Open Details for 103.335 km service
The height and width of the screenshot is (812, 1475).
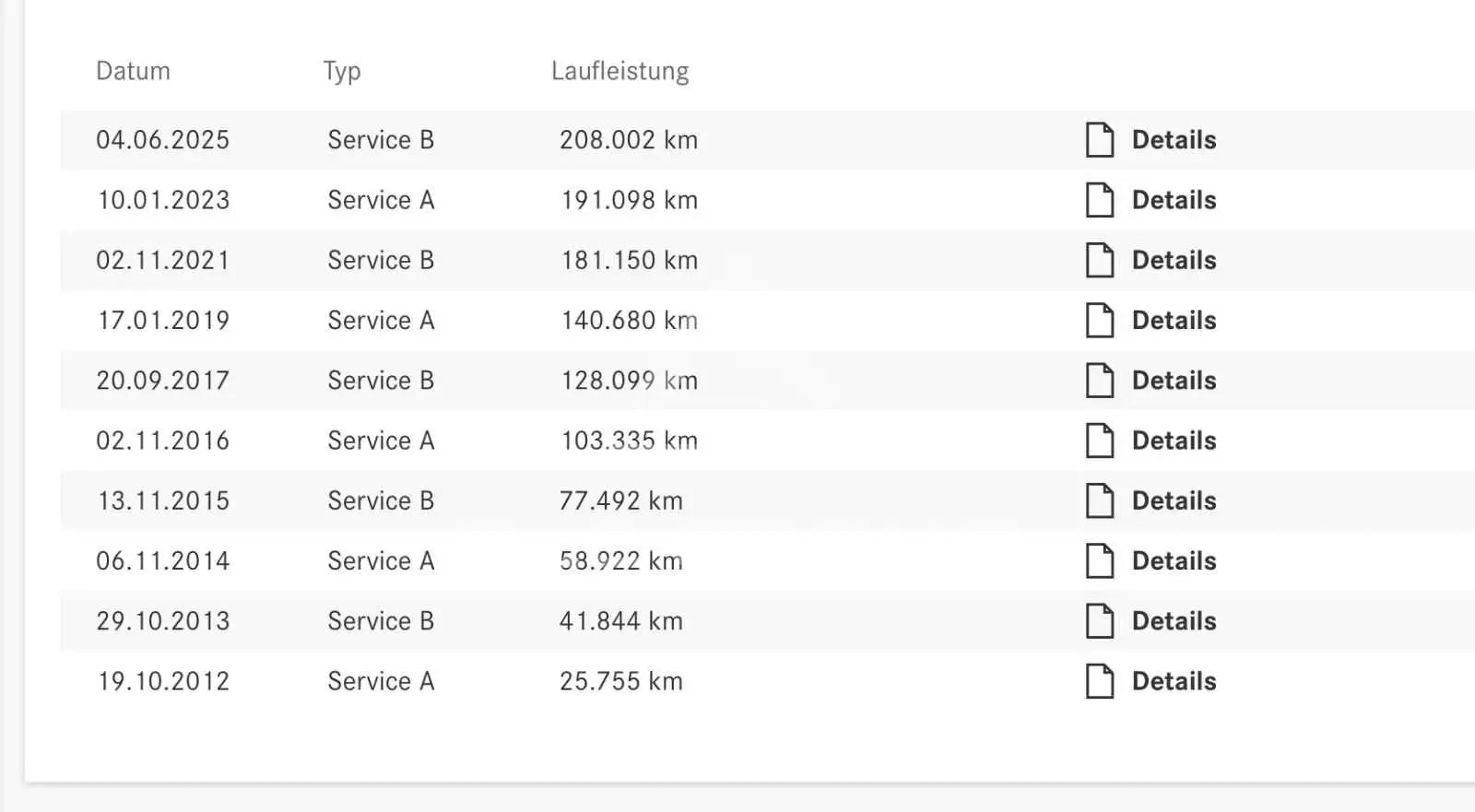pyautogui.click(x=1174, y=441)
